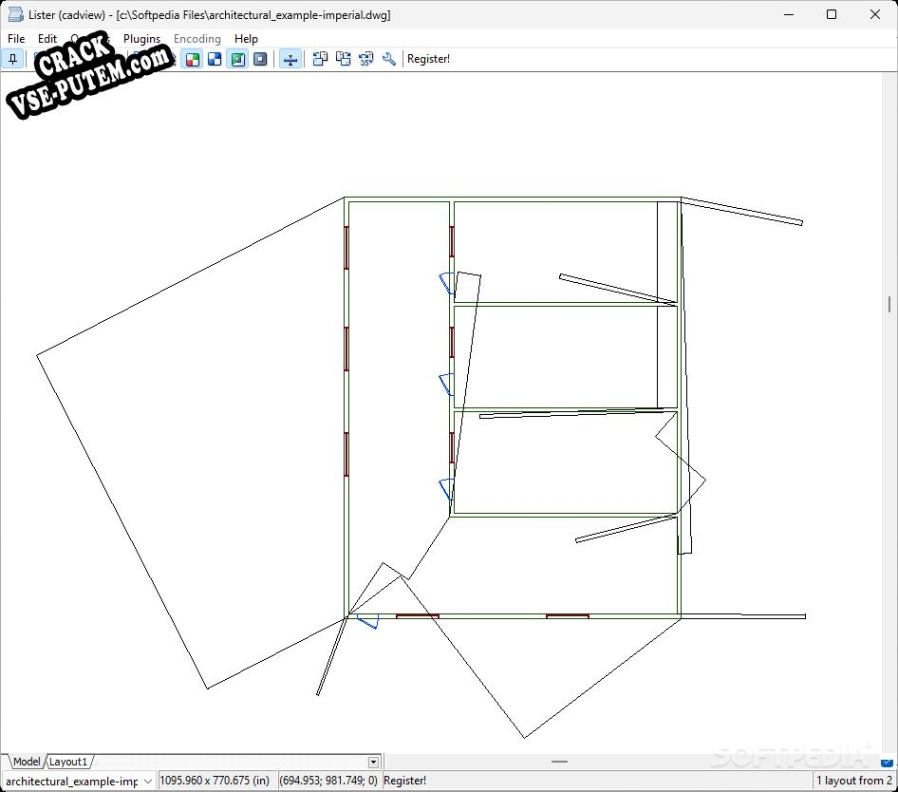Expand the architectural_example layout dropdown
Screen dimensions: 898x792
pyautogui.click(x=148, y=781)
